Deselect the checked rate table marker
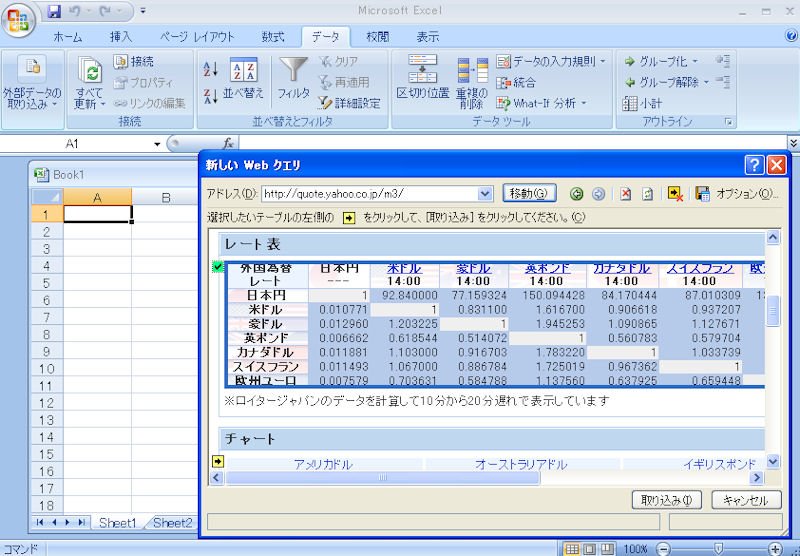The image size is (800, 556). (x=218, y=267)
